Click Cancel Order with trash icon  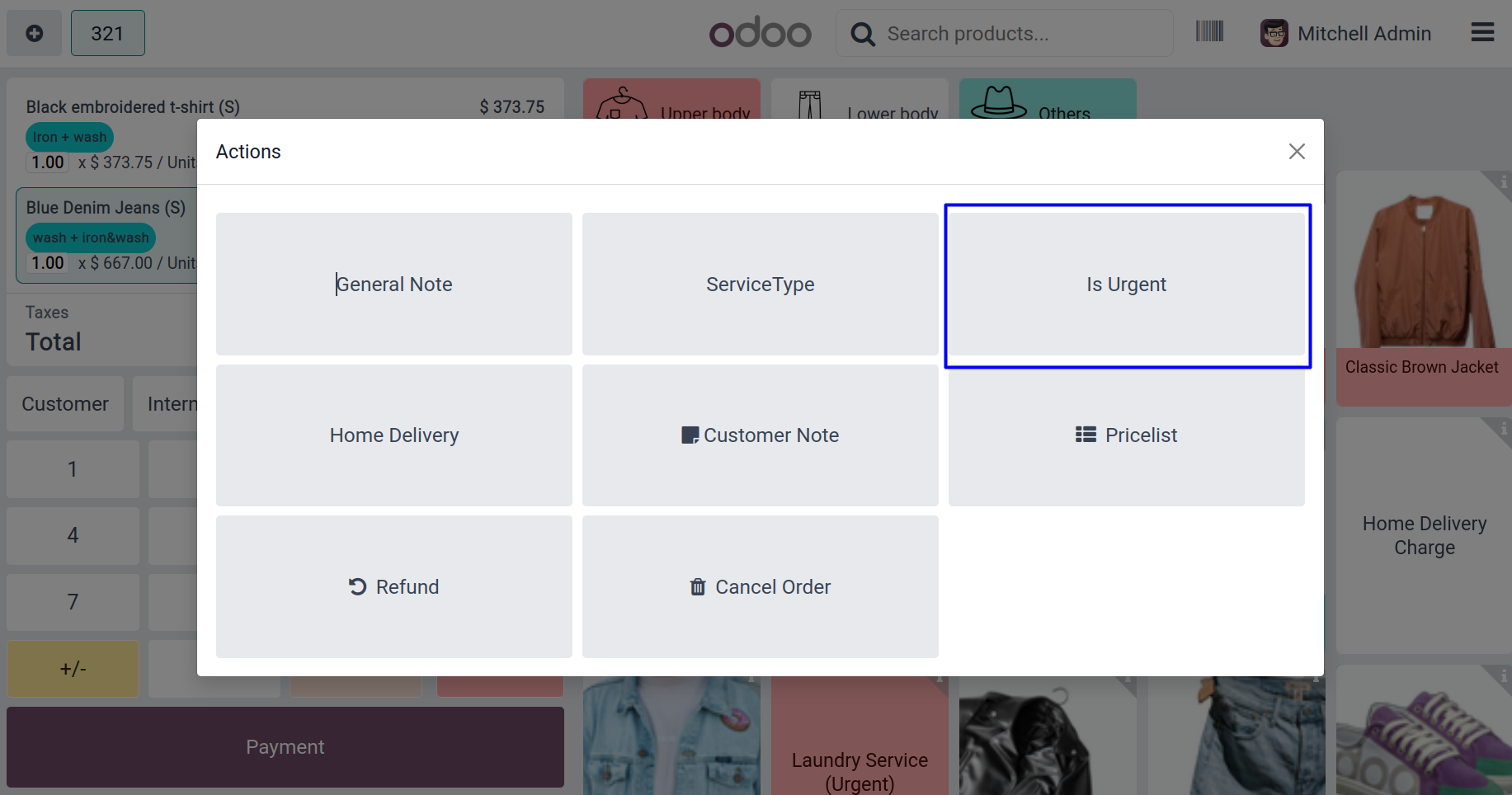pos(760,587)
